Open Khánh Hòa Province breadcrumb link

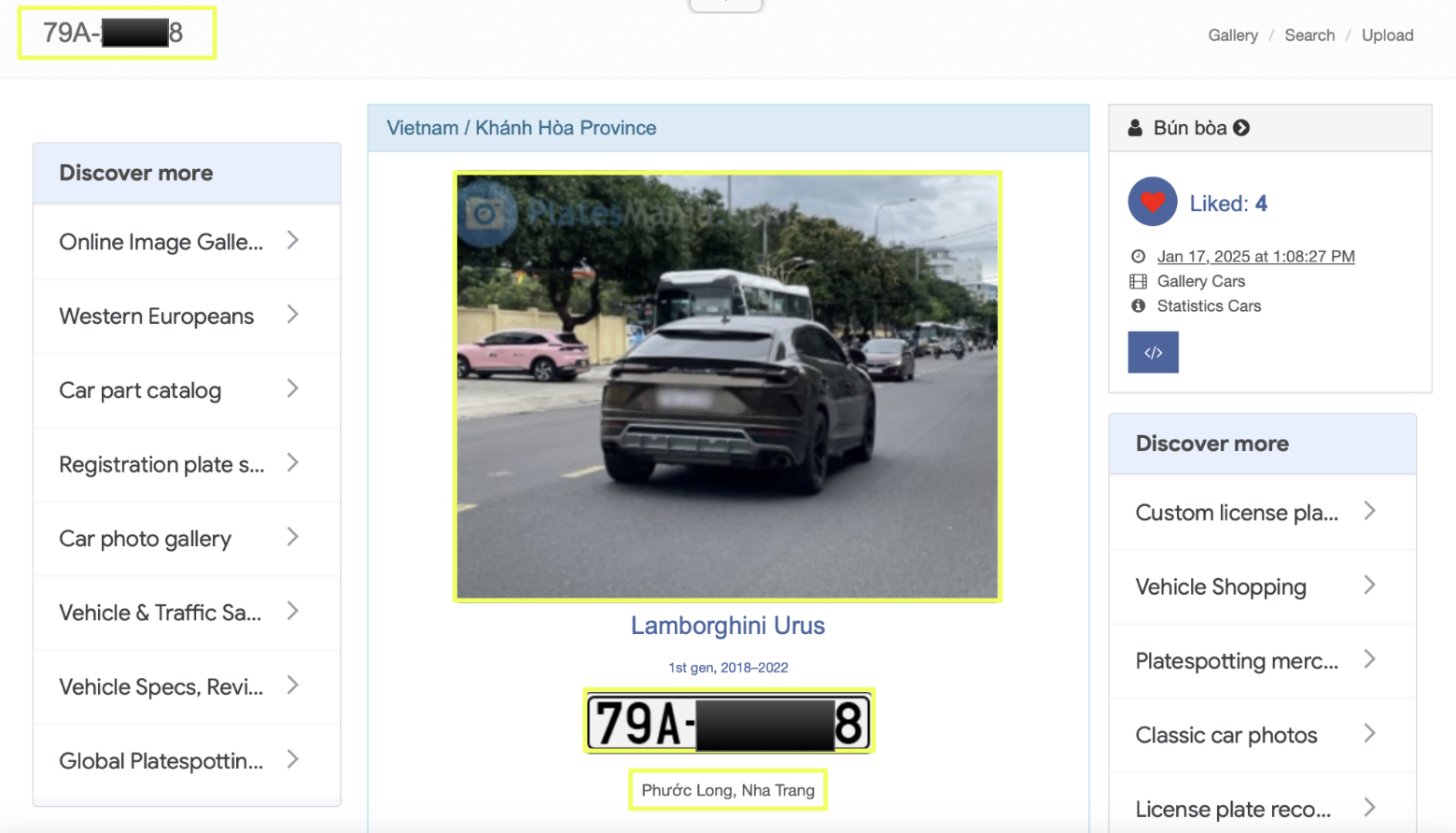pos(566,128)
